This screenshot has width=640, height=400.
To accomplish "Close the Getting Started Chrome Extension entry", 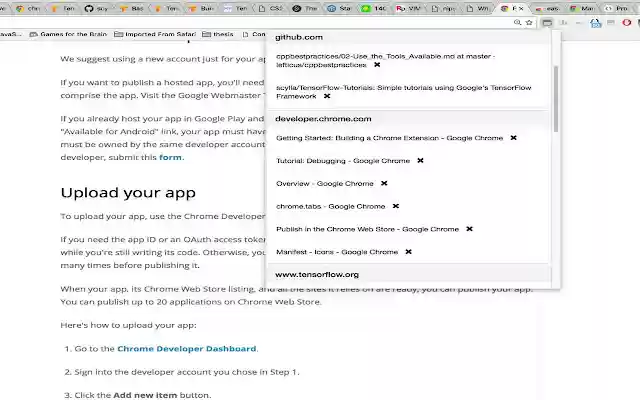I will click(x=513, y=138).
